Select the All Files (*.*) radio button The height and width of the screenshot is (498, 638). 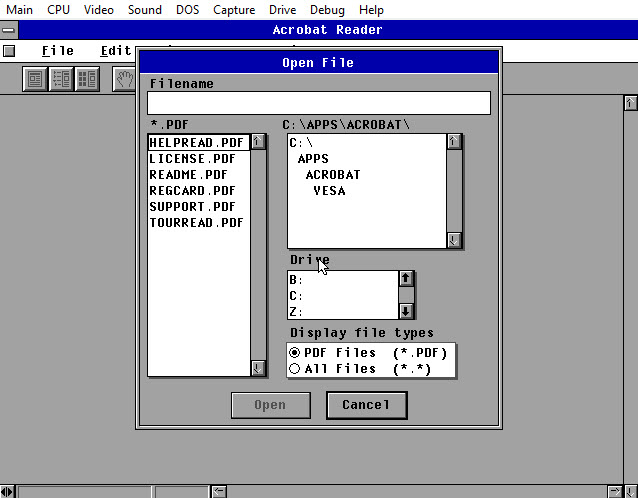pyautogui.click(x=295, y=369)
